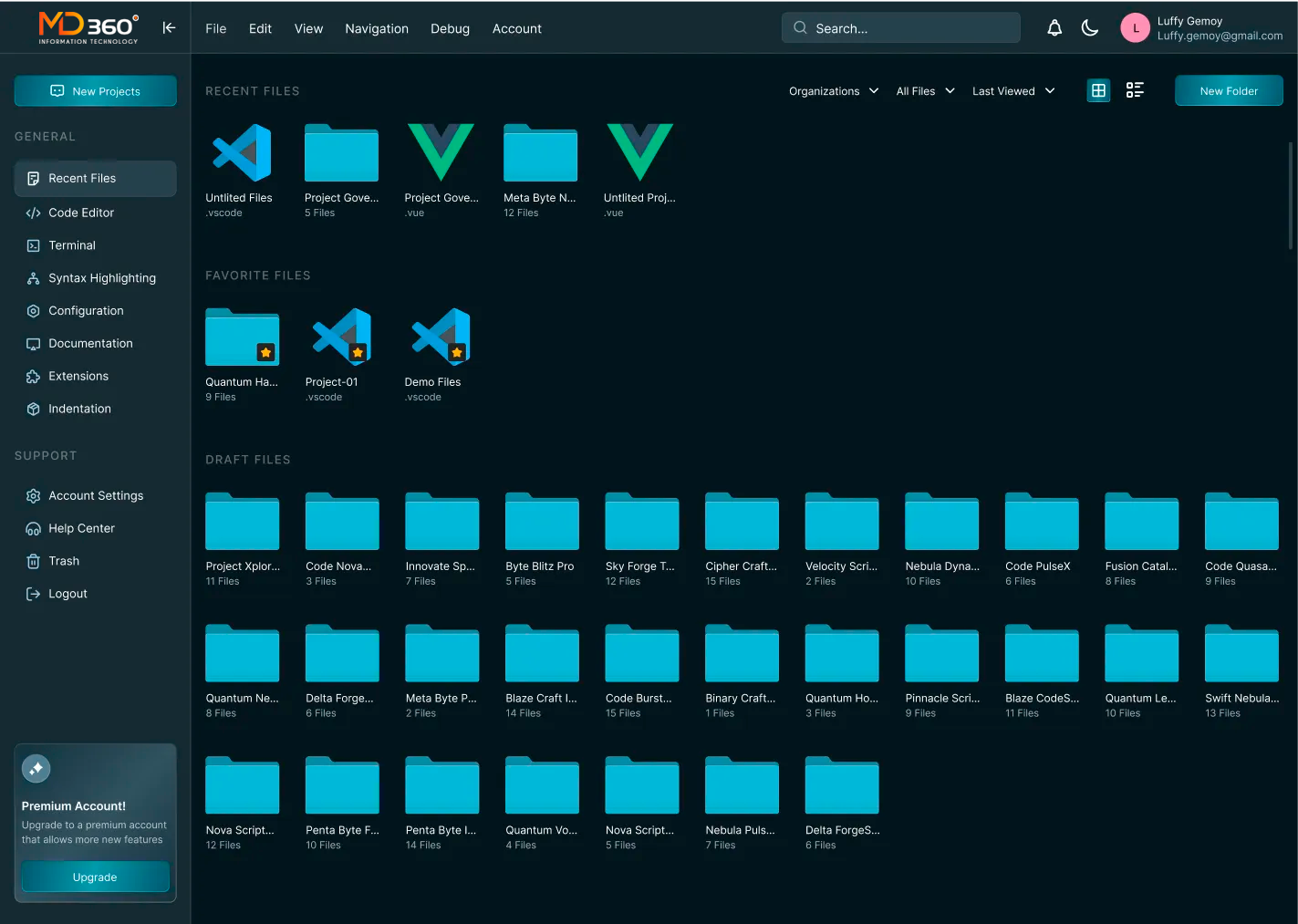This screenshot has width=1298, height=924.
Task: Open the Last Viewed sort dropdown
Action: (x=1012, y=91)
